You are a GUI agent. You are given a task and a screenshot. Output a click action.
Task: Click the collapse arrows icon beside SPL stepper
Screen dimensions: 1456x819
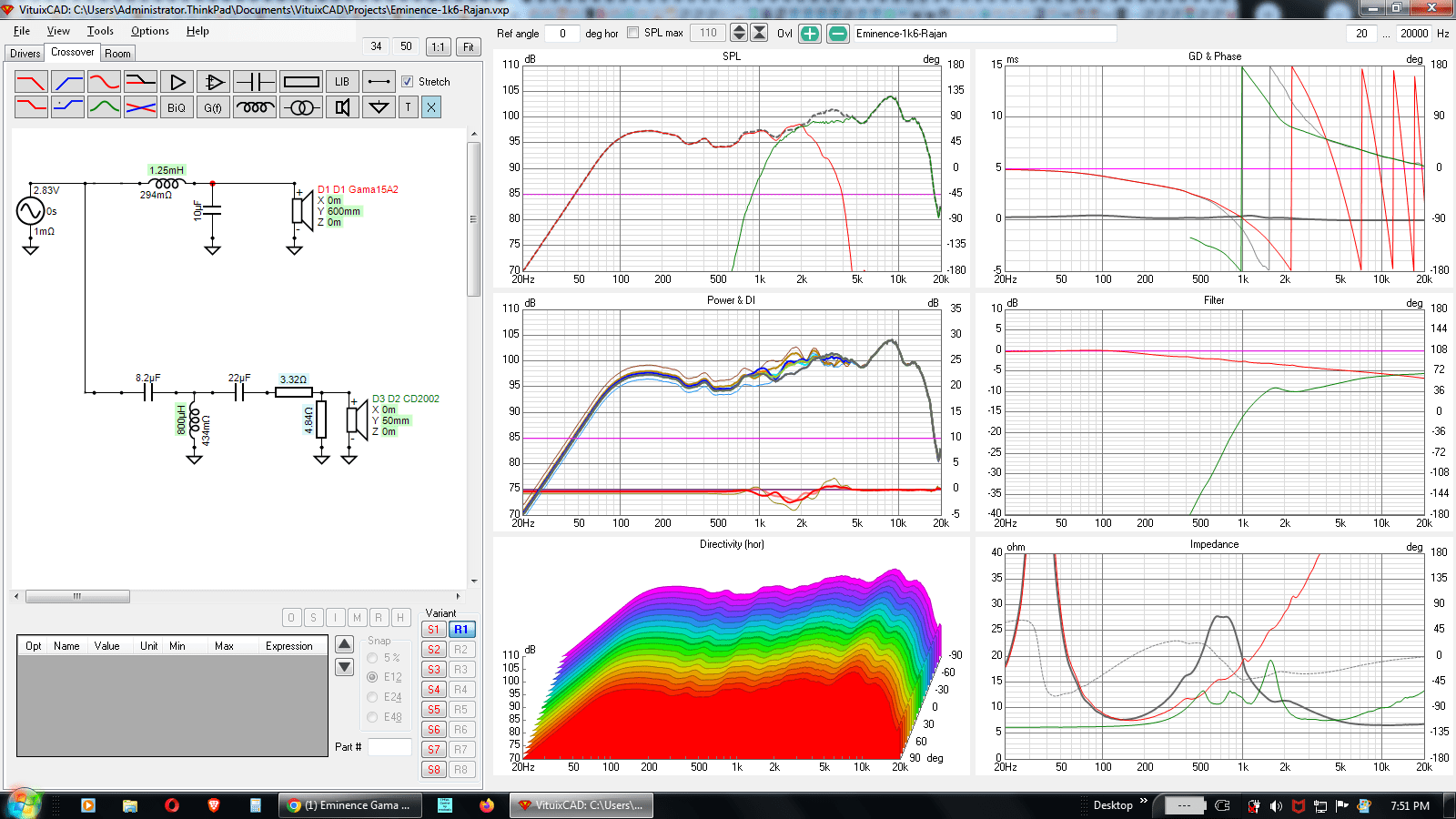[x=759, y=34]
